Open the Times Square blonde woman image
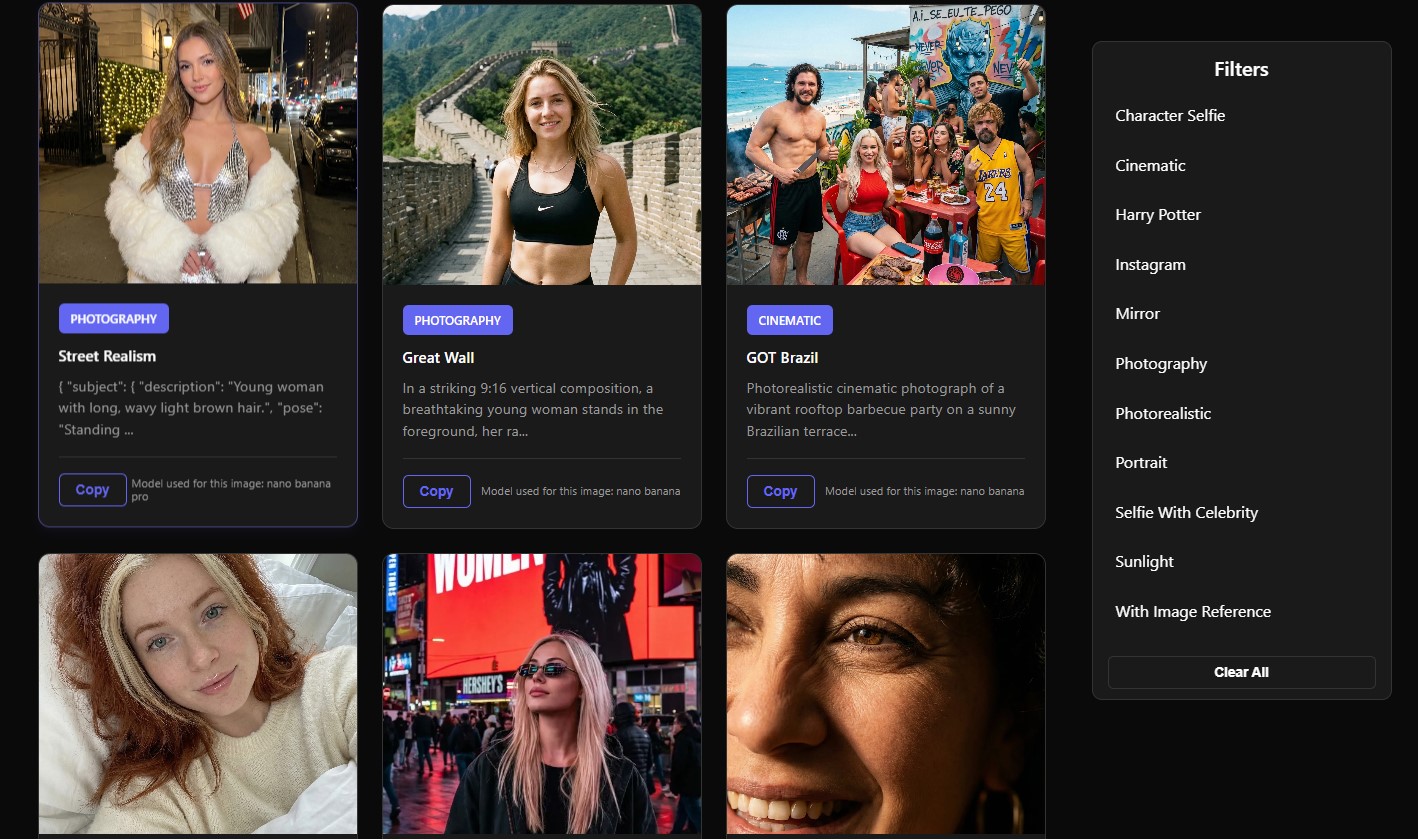The image size is (1418, 839). [x=542, y=694]
